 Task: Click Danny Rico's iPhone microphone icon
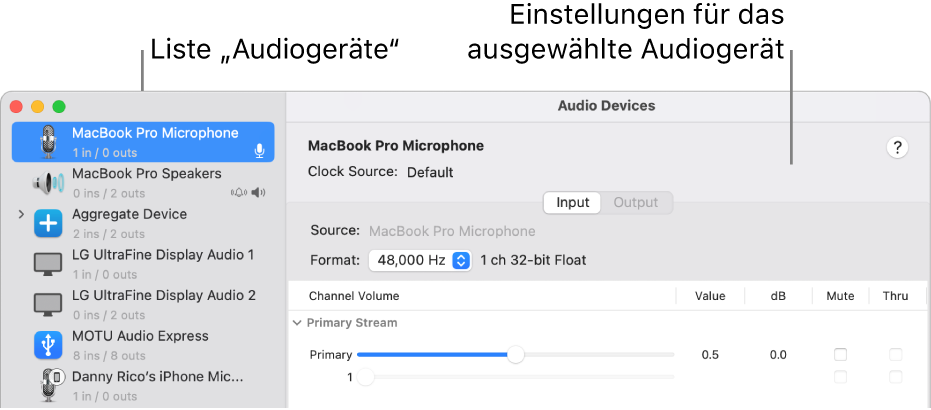tap(49, 385)
